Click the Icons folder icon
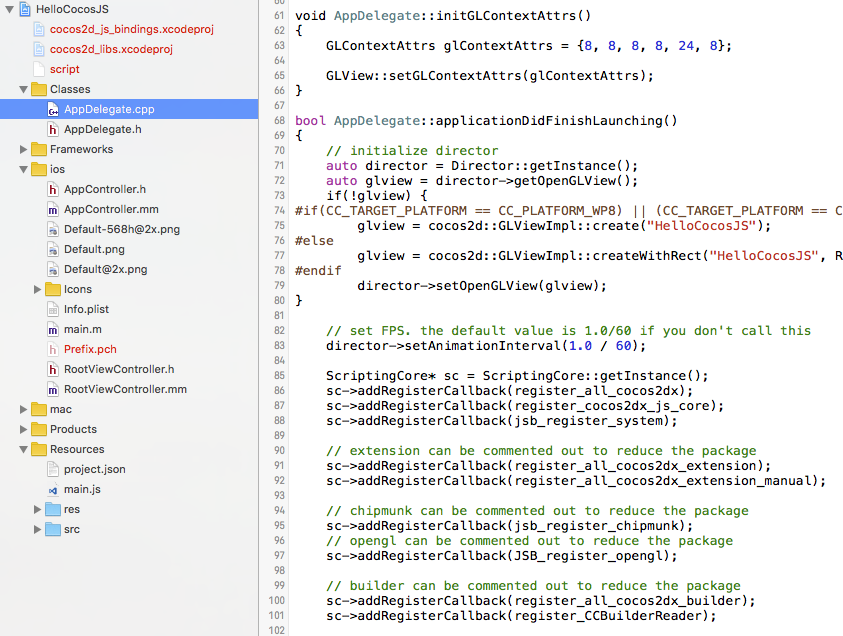This screenshot has height=636, width=843. [53, 289]
